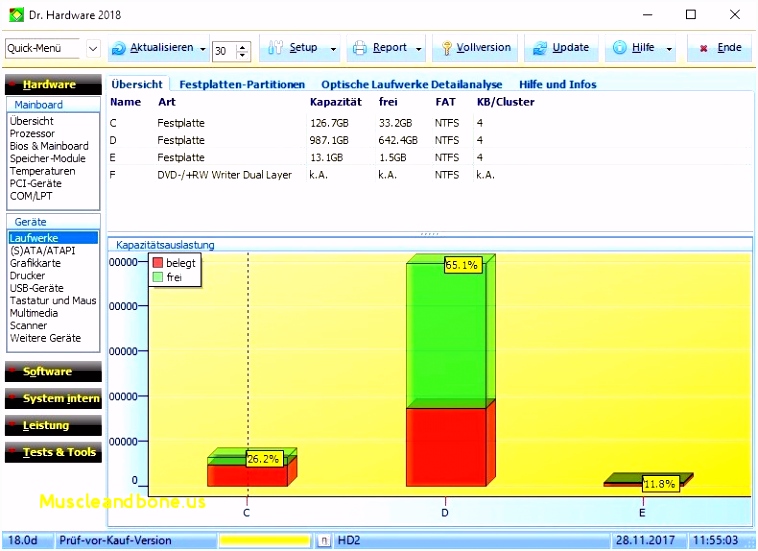Click the 65.1% label on the D bar
The width and height of the screenshot is (758, 551).
point(464,265)
